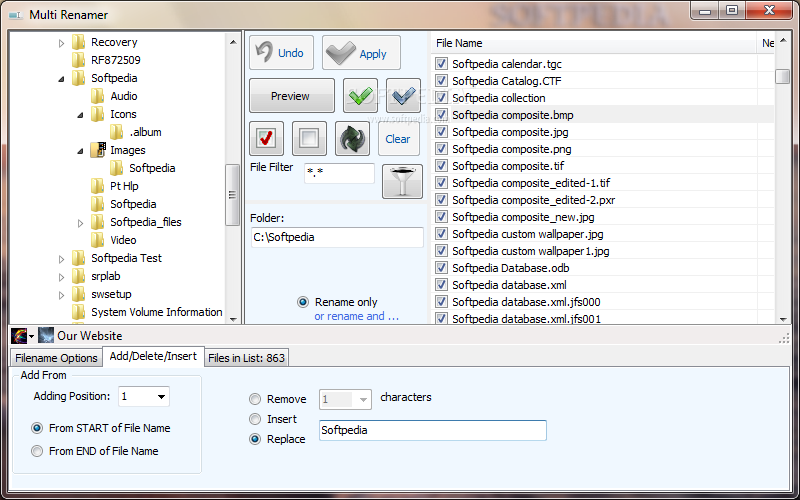Viewport: 800px width, 500px height.
Task: Open dropdown arrow next to swirl icon
Action: [32, 336]
